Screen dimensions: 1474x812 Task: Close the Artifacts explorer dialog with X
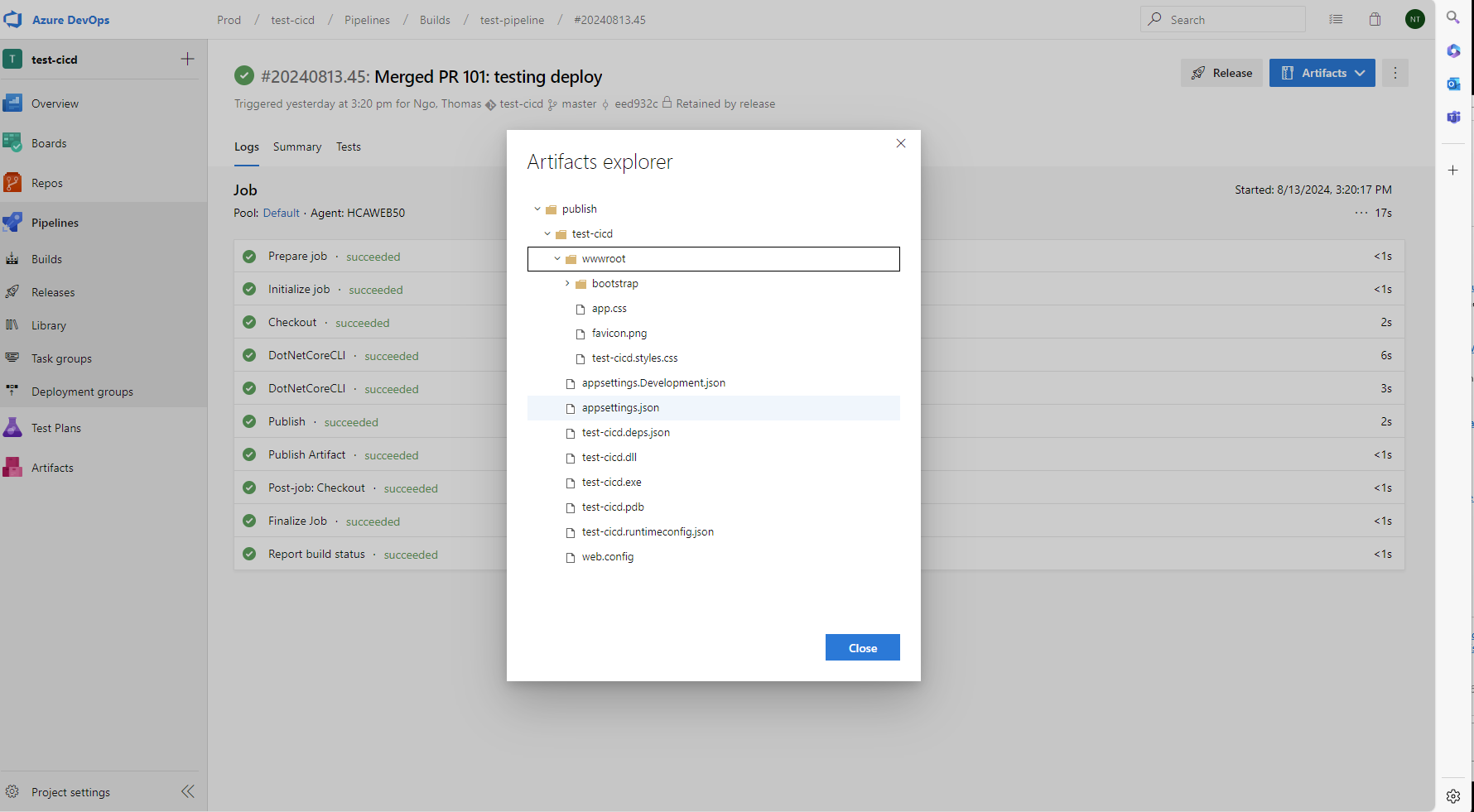901,143
